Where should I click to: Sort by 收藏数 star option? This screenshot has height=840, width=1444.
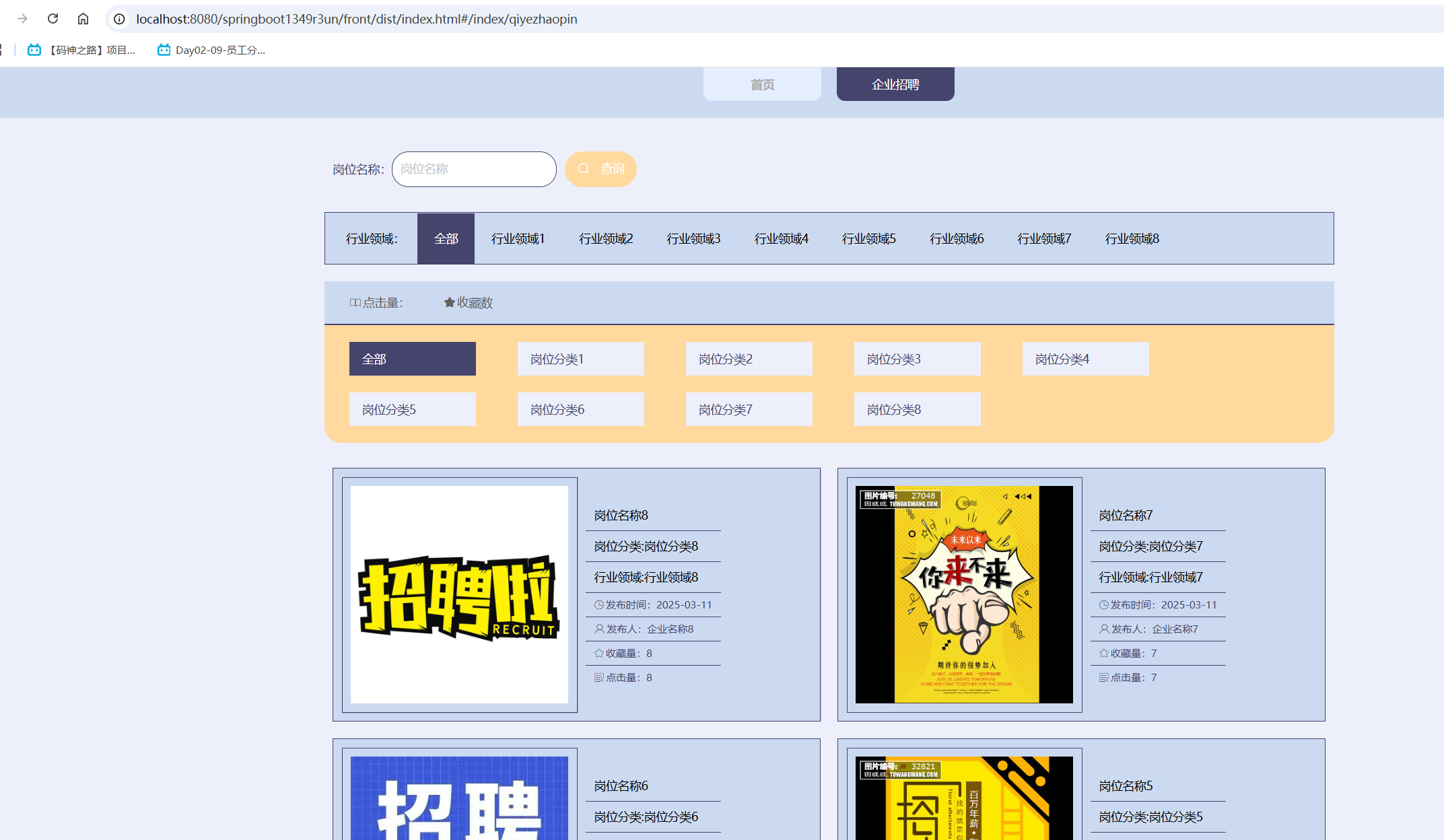469,303
